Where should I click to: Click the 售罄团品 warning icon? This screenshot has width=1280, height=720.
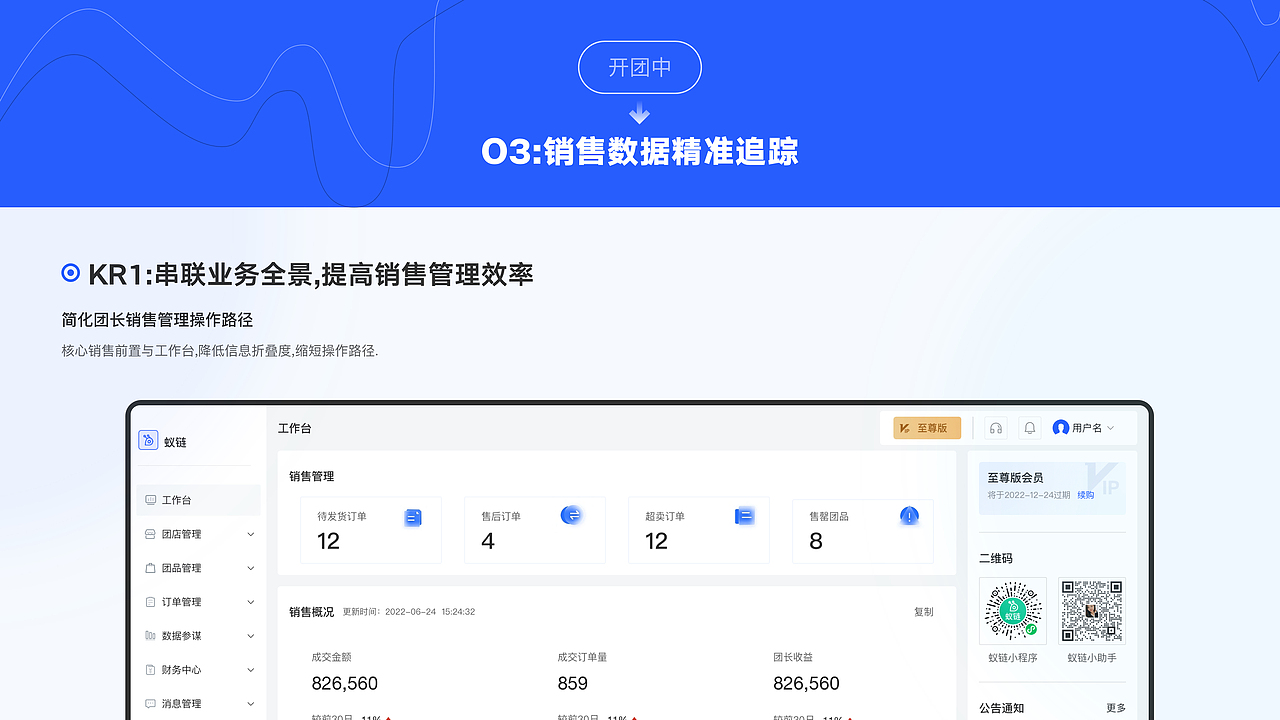(x=909, y=515)
